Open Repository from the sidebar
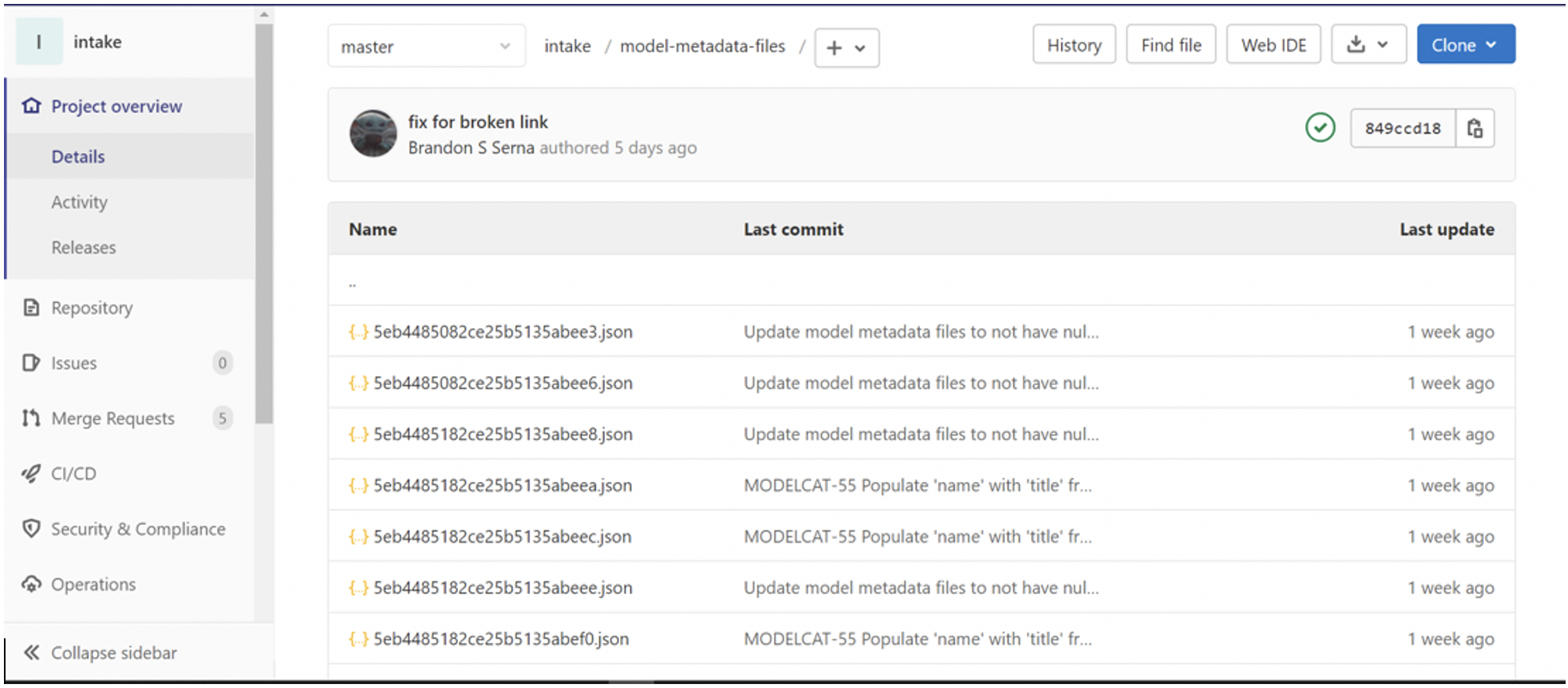Viewport: 1568px width, 688px height. pos(92,308)
